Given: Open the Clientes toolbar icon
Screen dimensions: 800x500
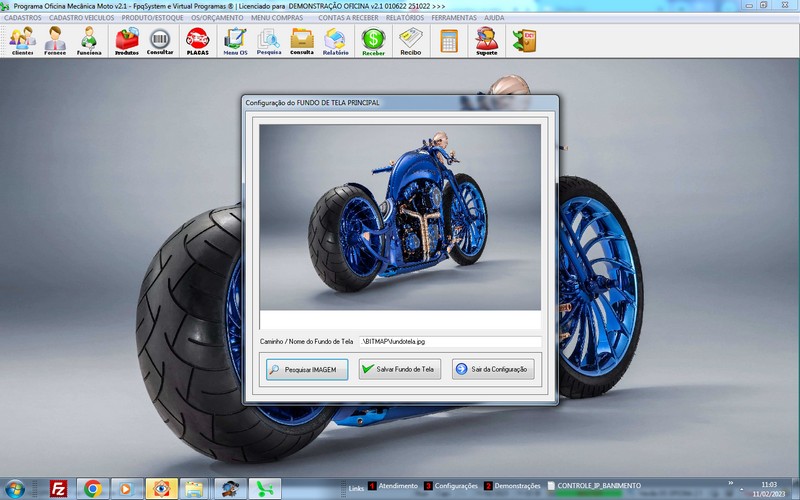Looking at the screenshot, I should point(22,41).
